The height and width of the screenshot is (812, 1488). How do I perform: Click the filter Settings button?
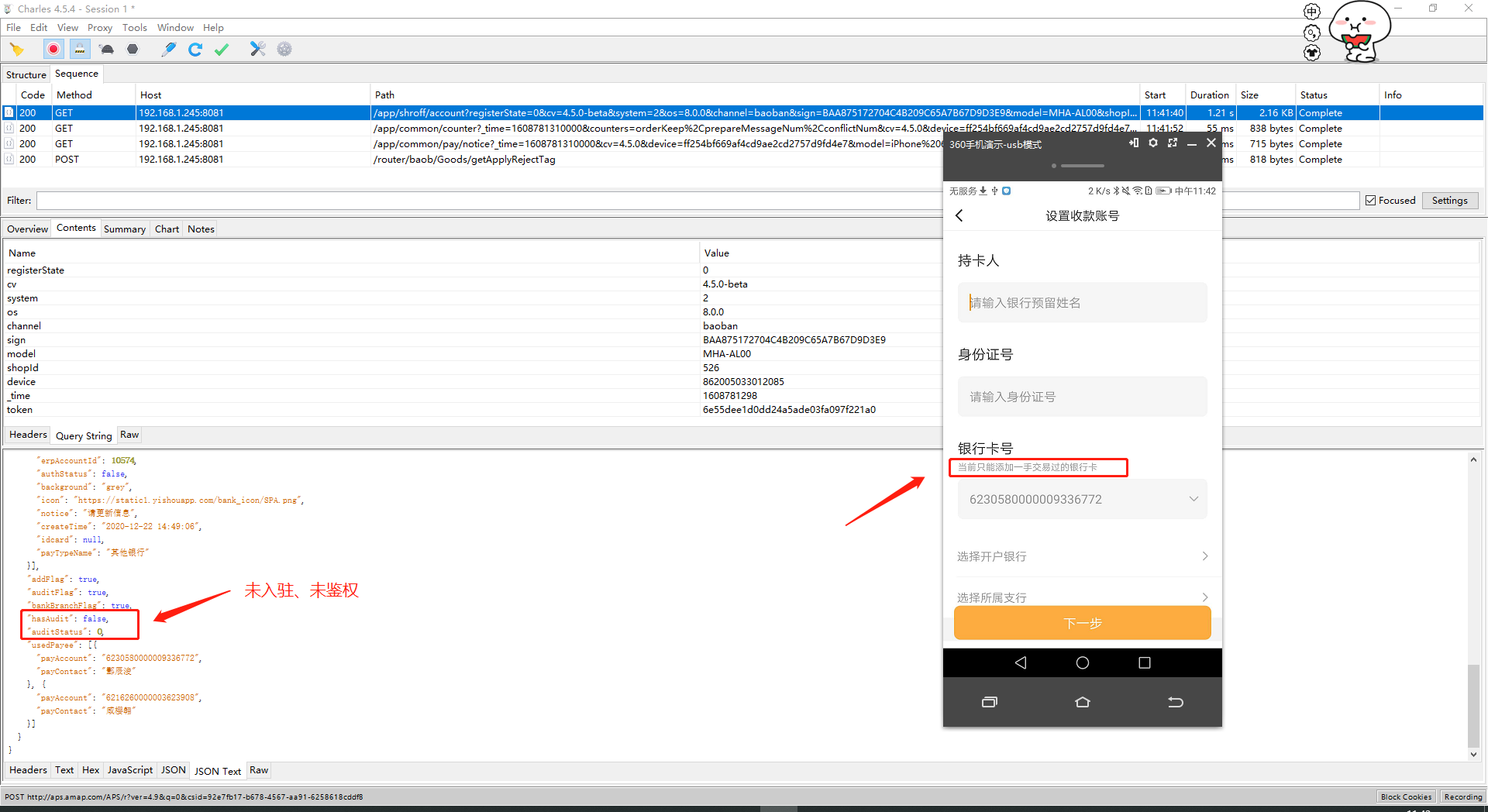1449,201
